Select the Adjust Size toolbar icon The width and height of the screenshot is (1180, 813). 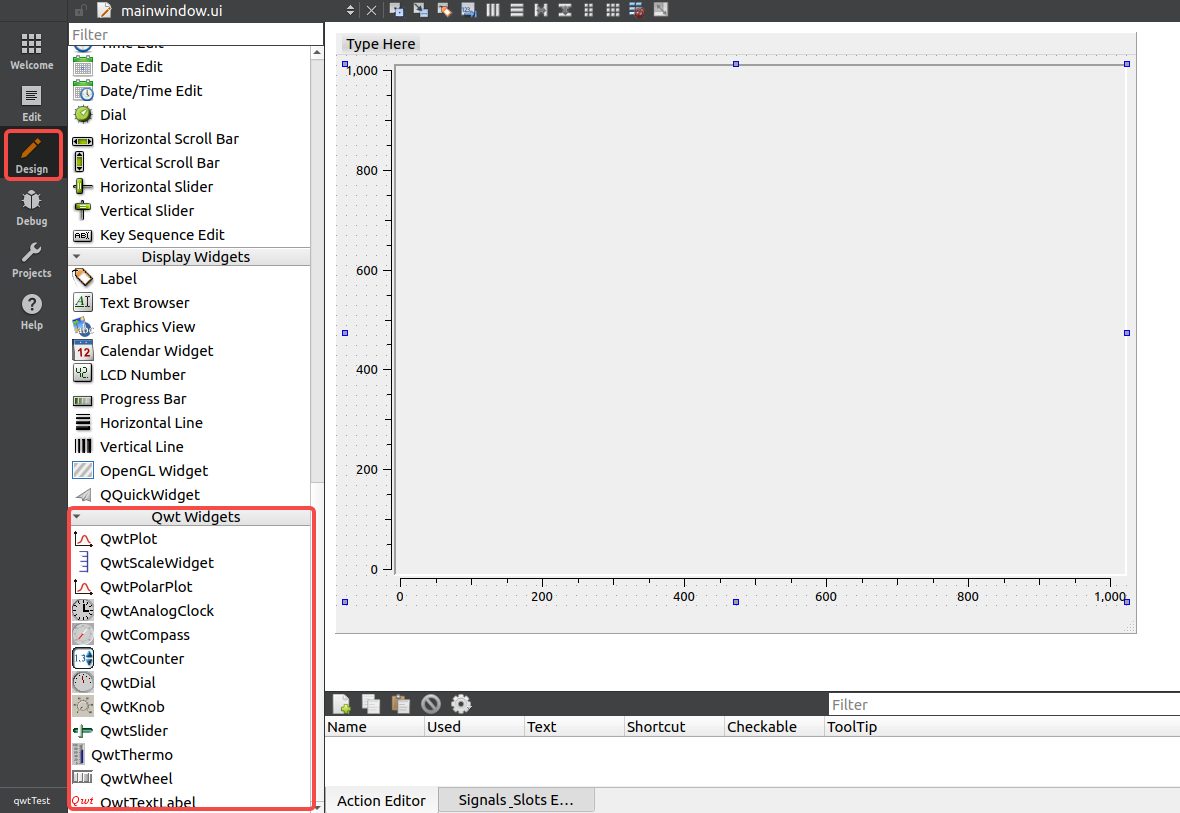(661, 10)
